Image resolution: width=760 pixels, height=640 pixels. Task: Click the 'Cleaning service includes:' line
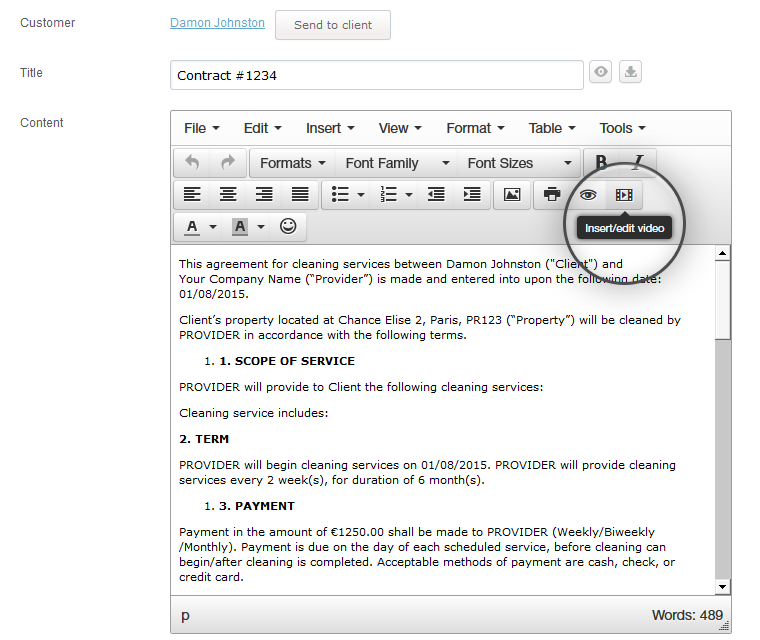tap(253, 413)
